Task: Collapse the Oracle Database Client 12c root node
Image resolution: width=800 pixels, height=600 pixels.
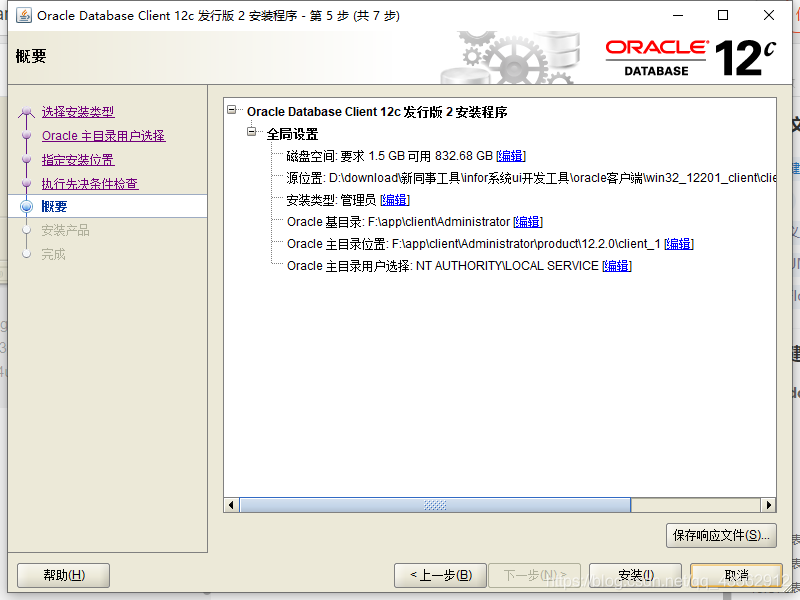Action: tap(232, 110)
